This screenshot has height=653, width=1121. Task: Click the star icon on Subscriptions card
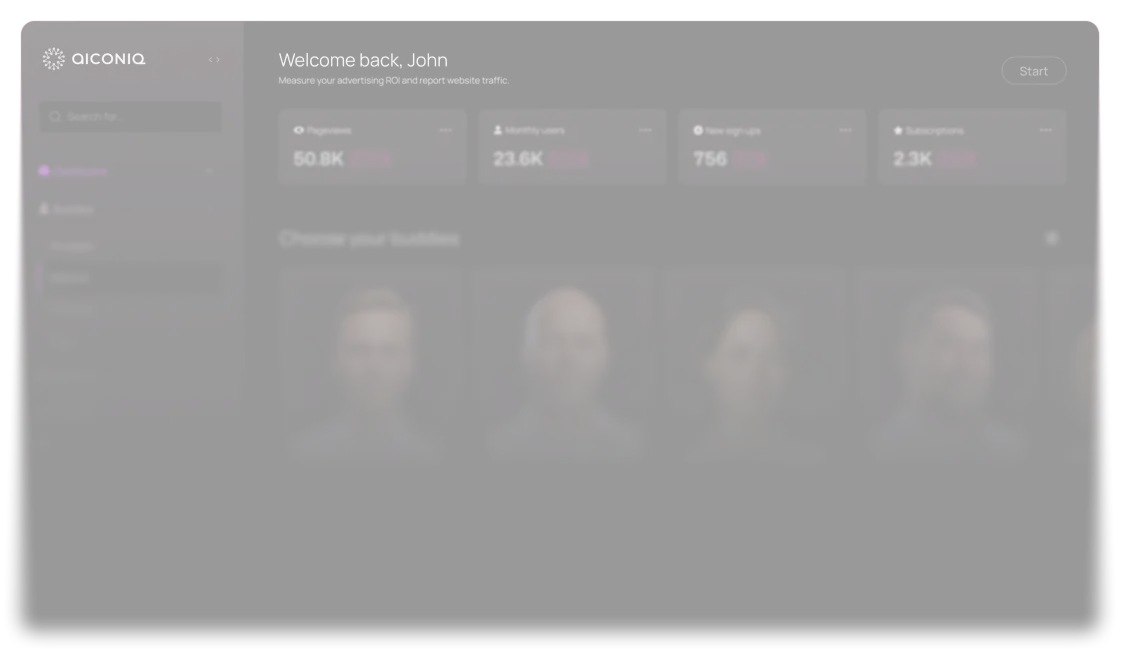click(898, 130)
